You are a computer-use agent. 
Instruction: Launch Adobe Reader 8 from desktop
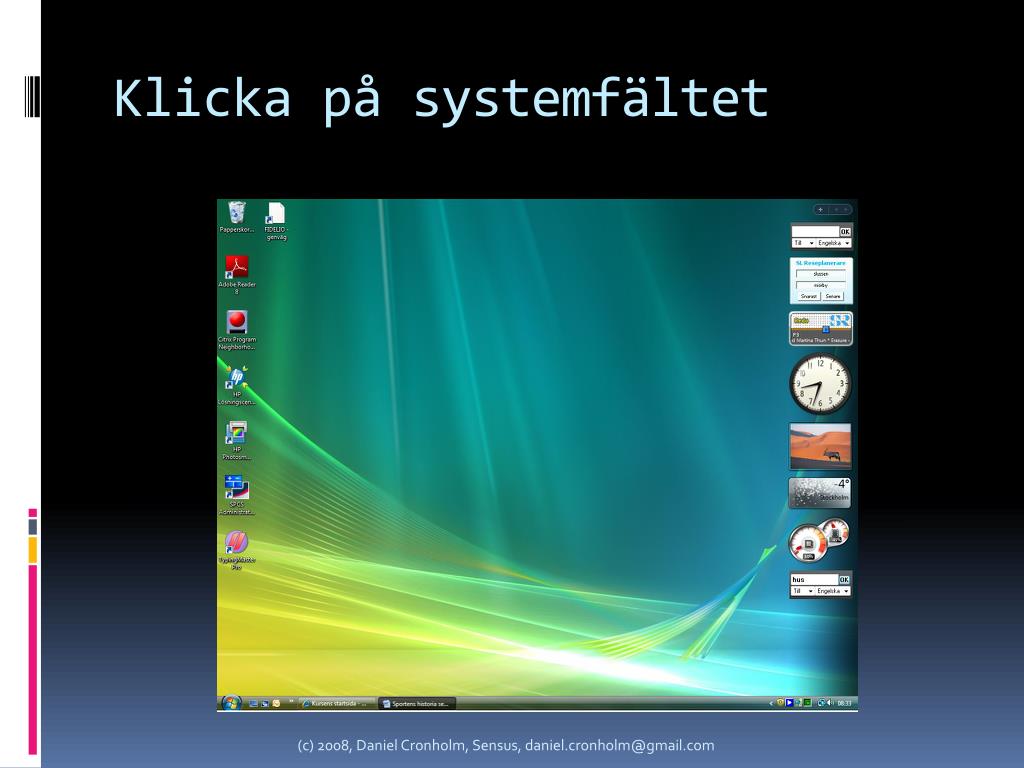click(236, 275)
